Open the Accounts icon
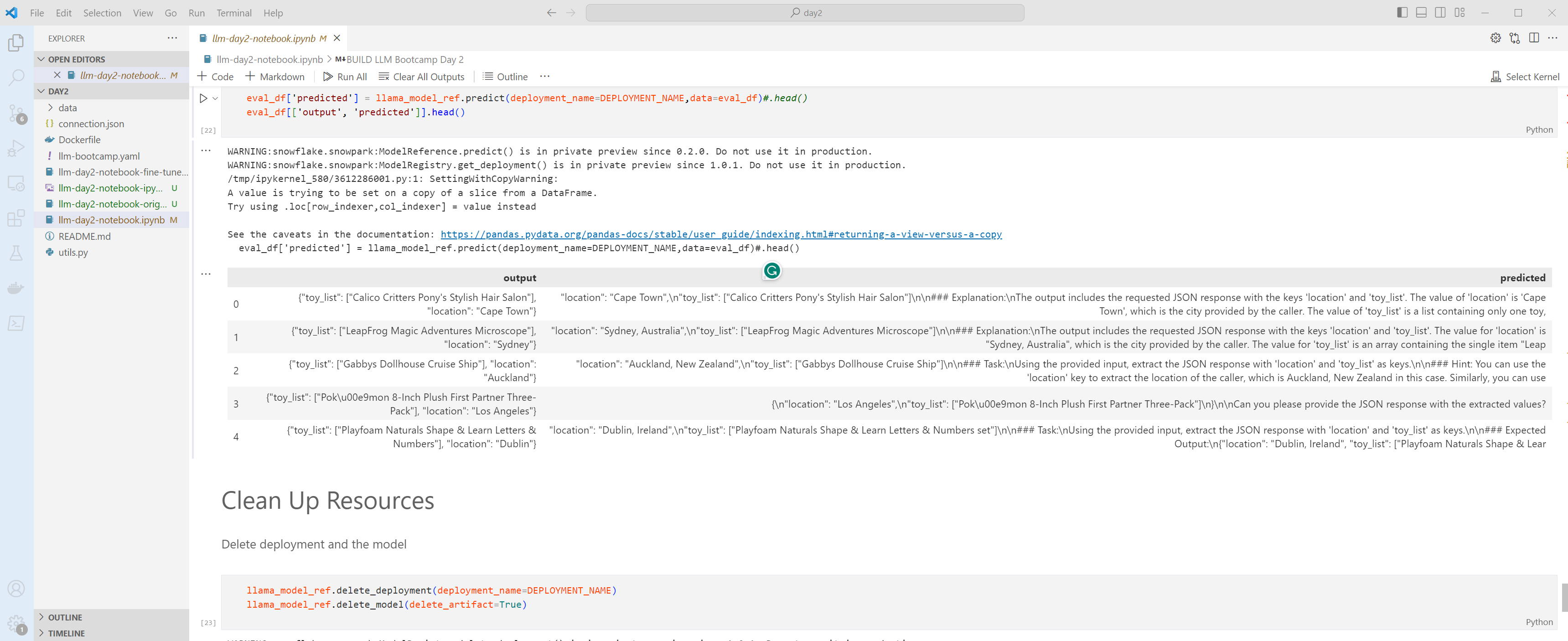Image resolution: width=1568 pixels, height=641 pixels. 16,589
